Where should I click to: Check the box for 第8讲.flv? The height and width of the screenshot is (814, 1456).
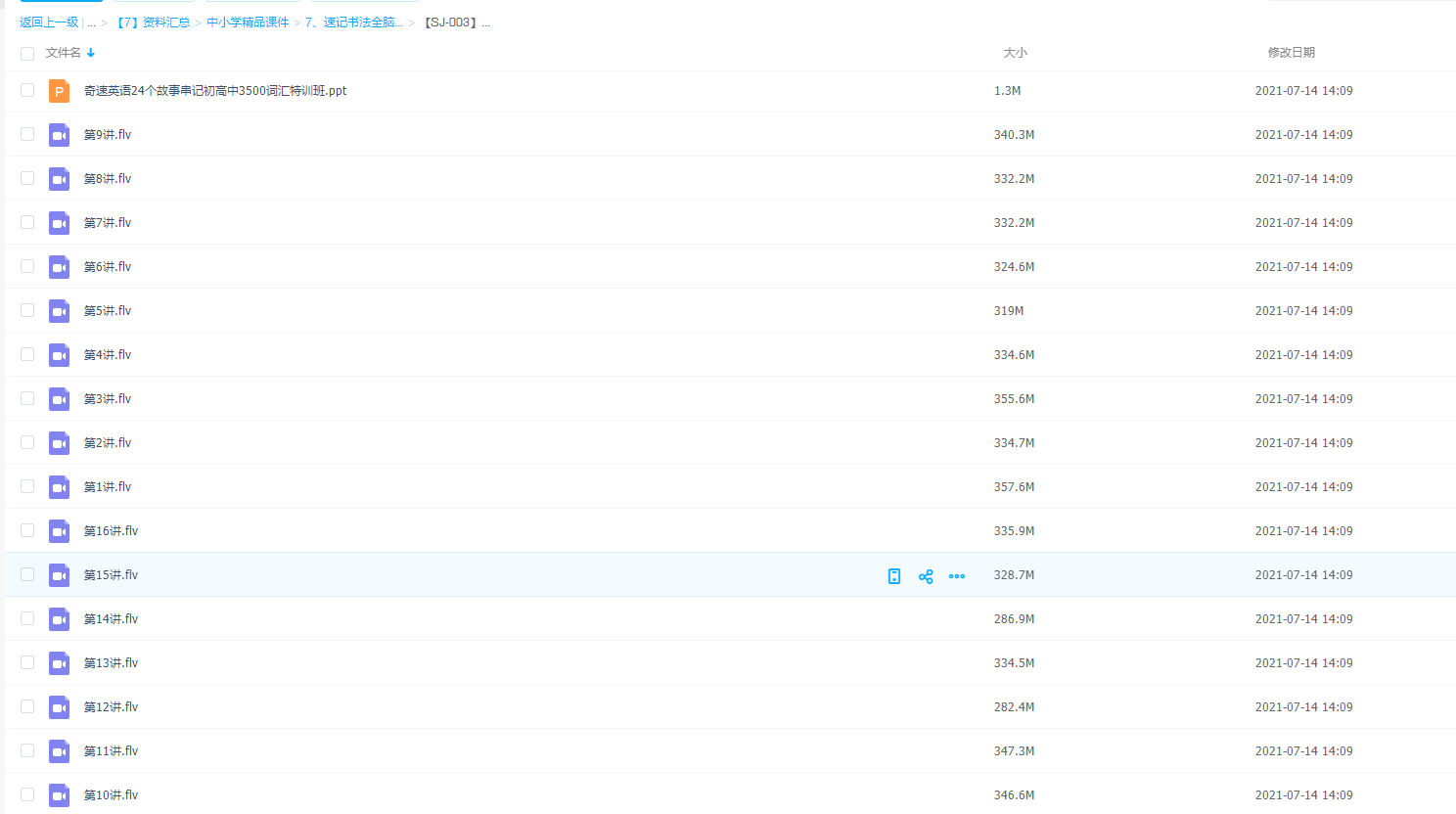(27, 178)
